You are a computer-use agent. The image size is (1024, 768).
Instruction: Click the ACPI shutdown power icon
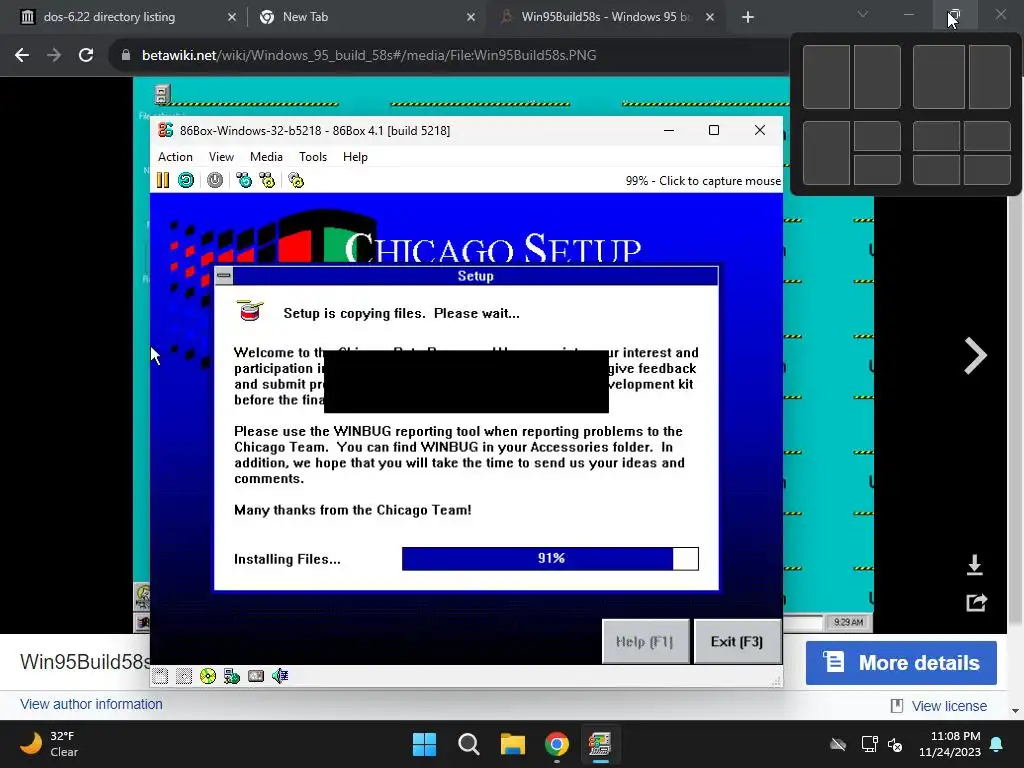215,180
